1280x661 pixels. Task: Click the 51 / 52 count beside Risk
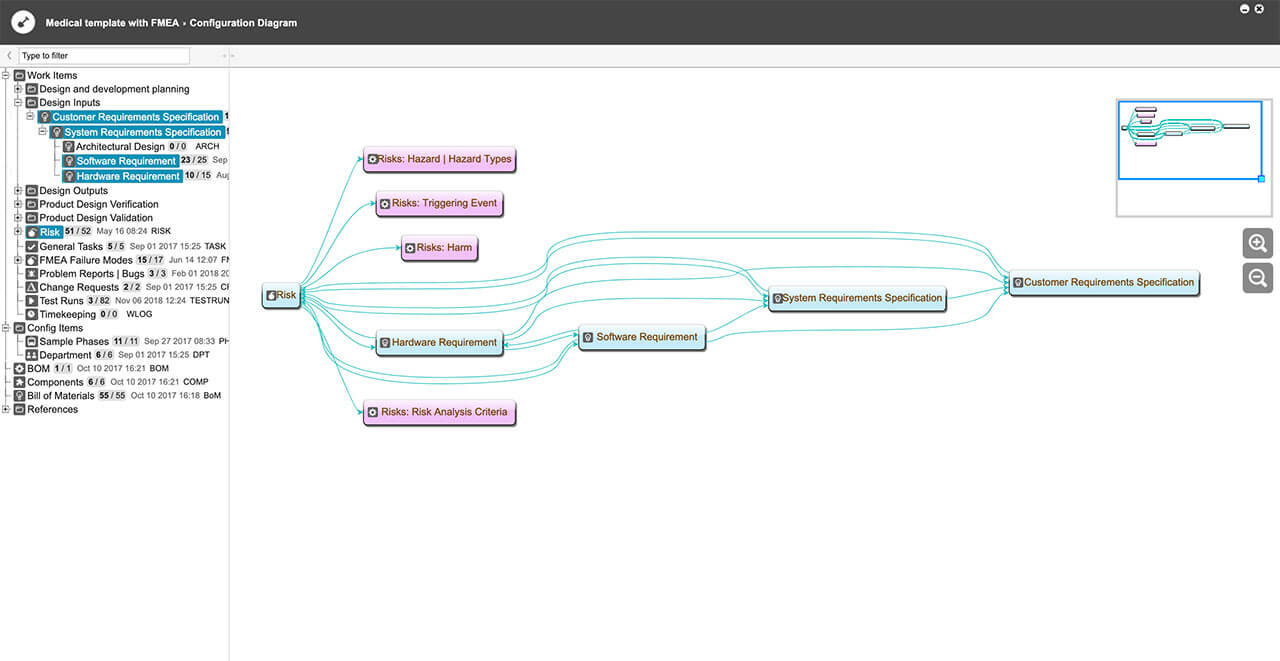tap(79, 232)
